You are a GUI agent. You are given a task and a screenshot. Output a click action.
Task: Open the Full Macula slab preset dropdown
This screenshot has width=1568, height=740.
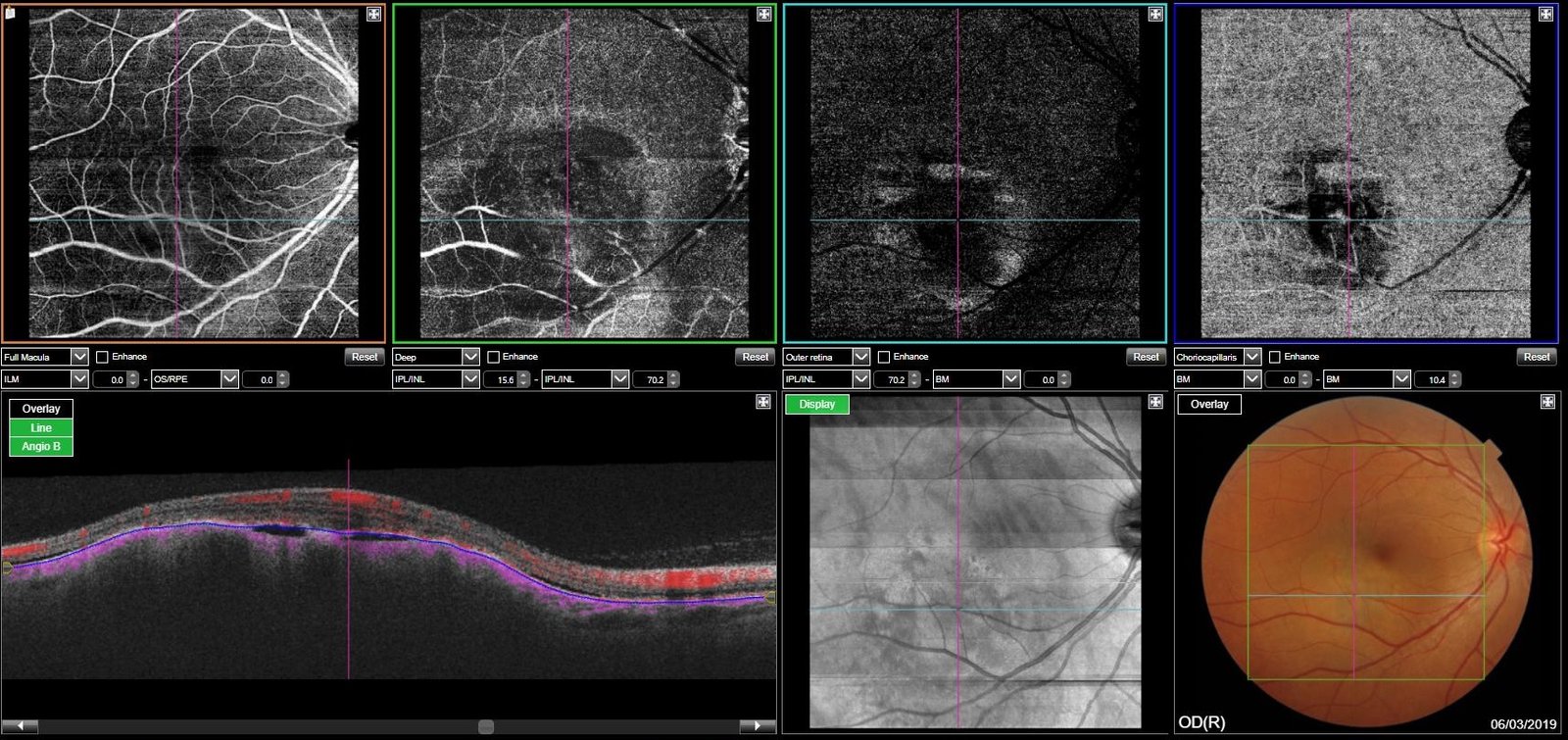pos(79,357)
